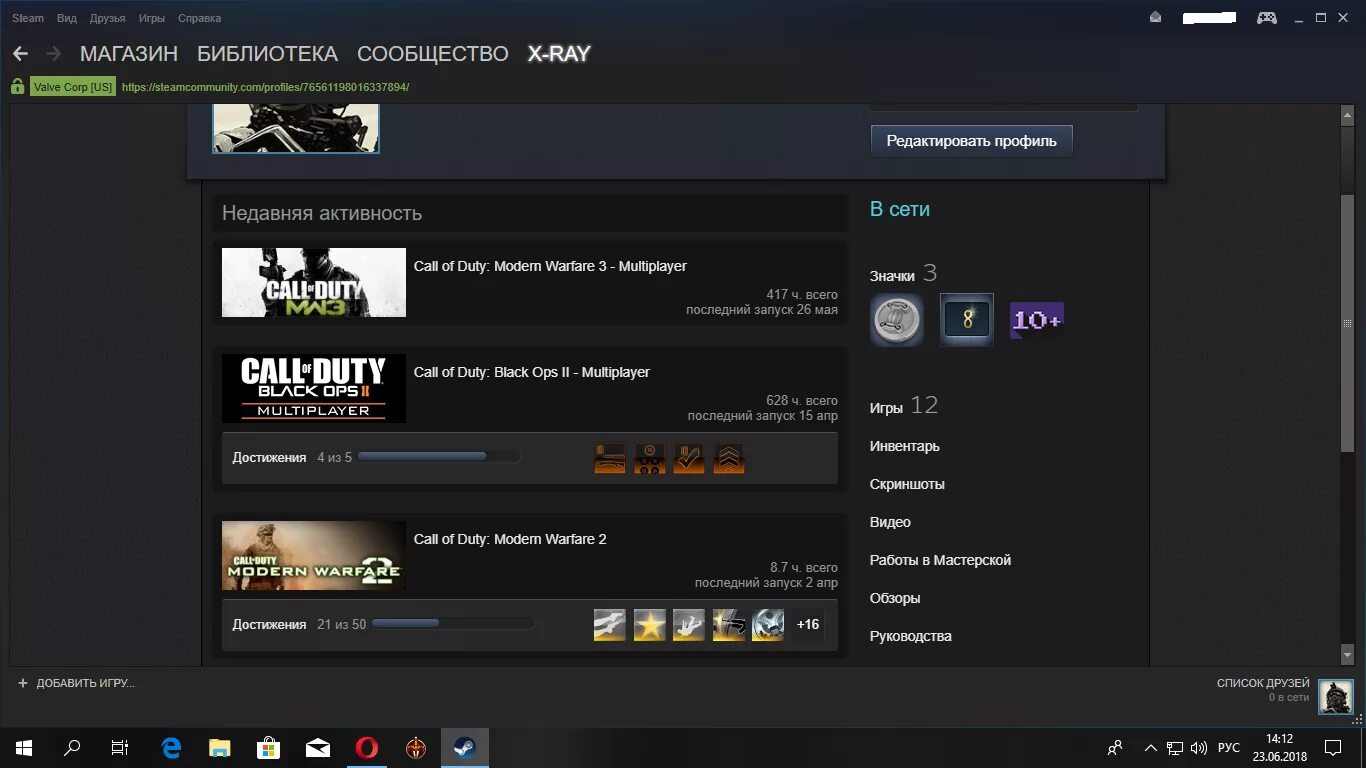Click the MW3 game thumbnail
The width and height of the screenshot is (1366, 768).
coord(314,283)
